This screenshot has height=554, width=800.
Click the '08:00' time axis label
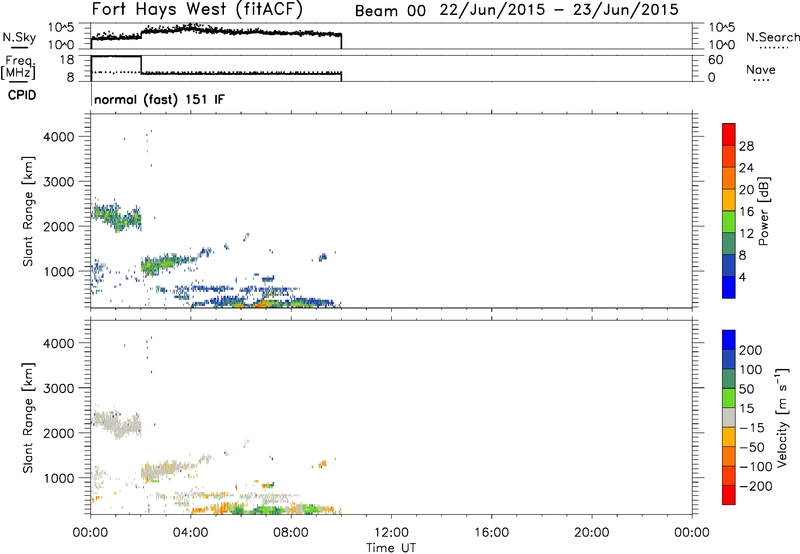pyautogui.click(x=291, y=533)
